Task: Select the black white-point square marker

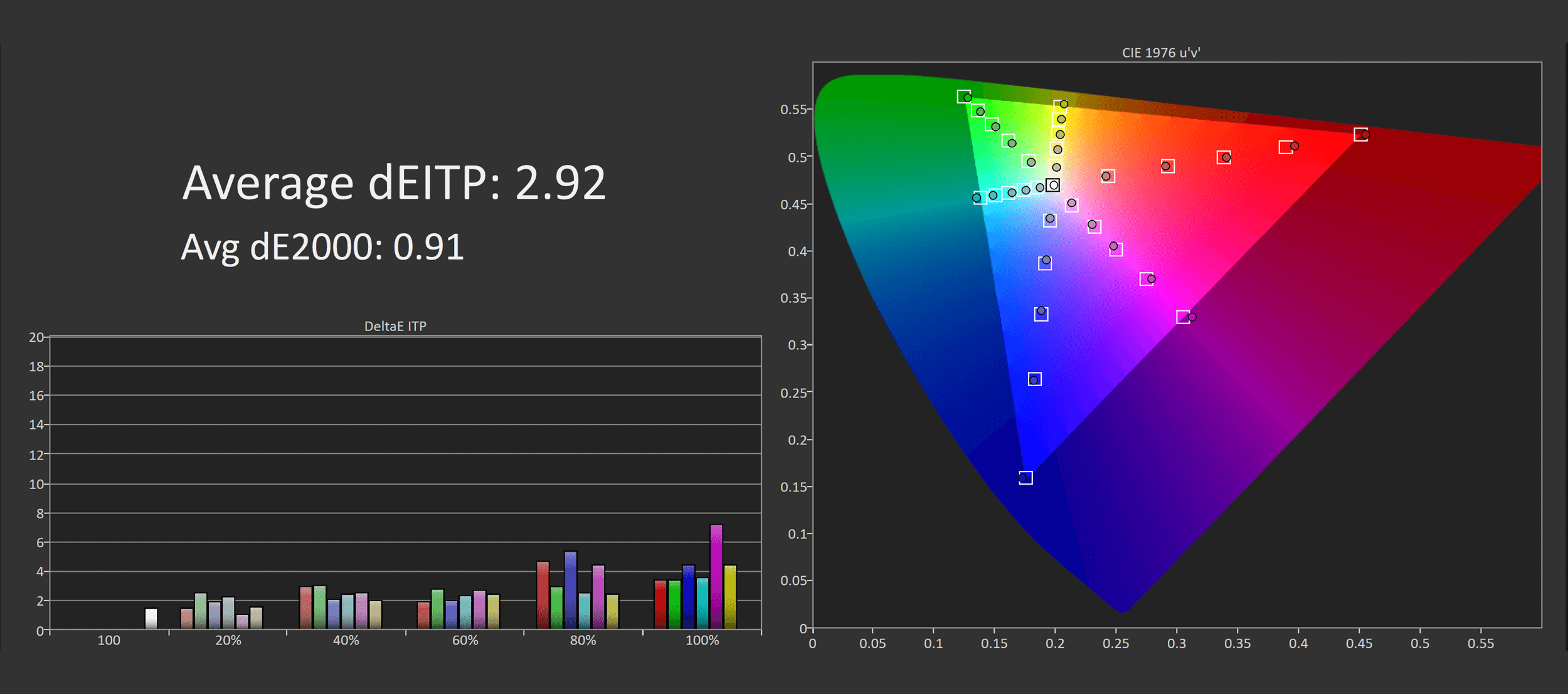Action: pos(1053,185)
